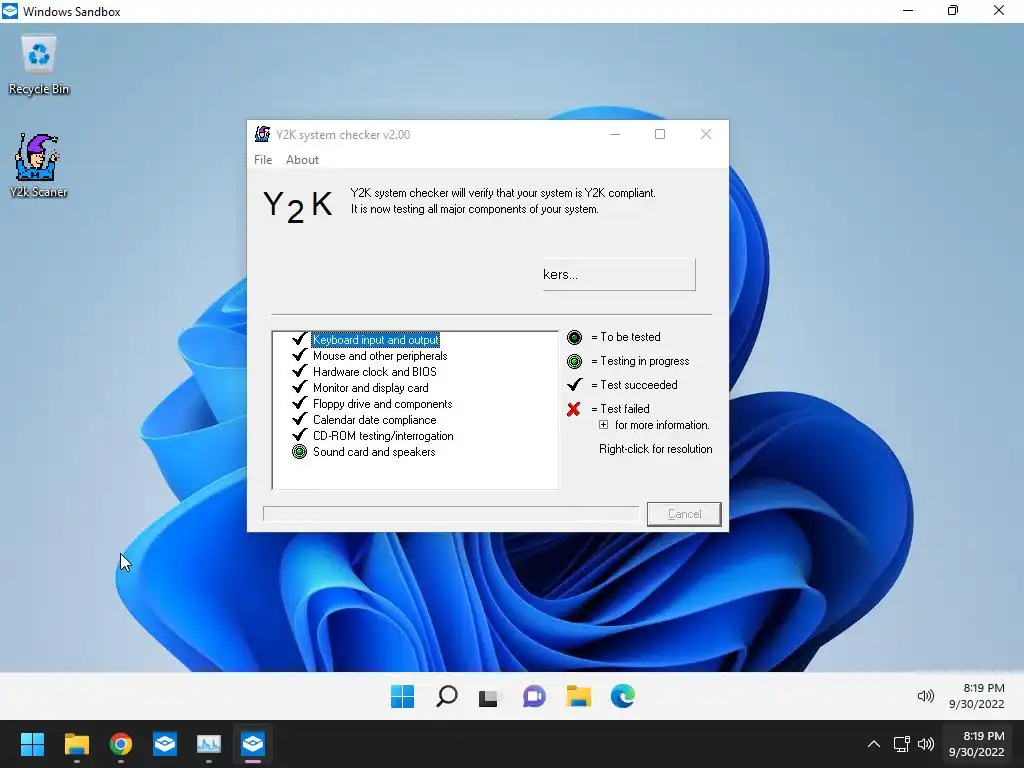Screen dimensions: 1024x768
Task: Select 'Monitor and display card' row
Action: pos(370,388)
